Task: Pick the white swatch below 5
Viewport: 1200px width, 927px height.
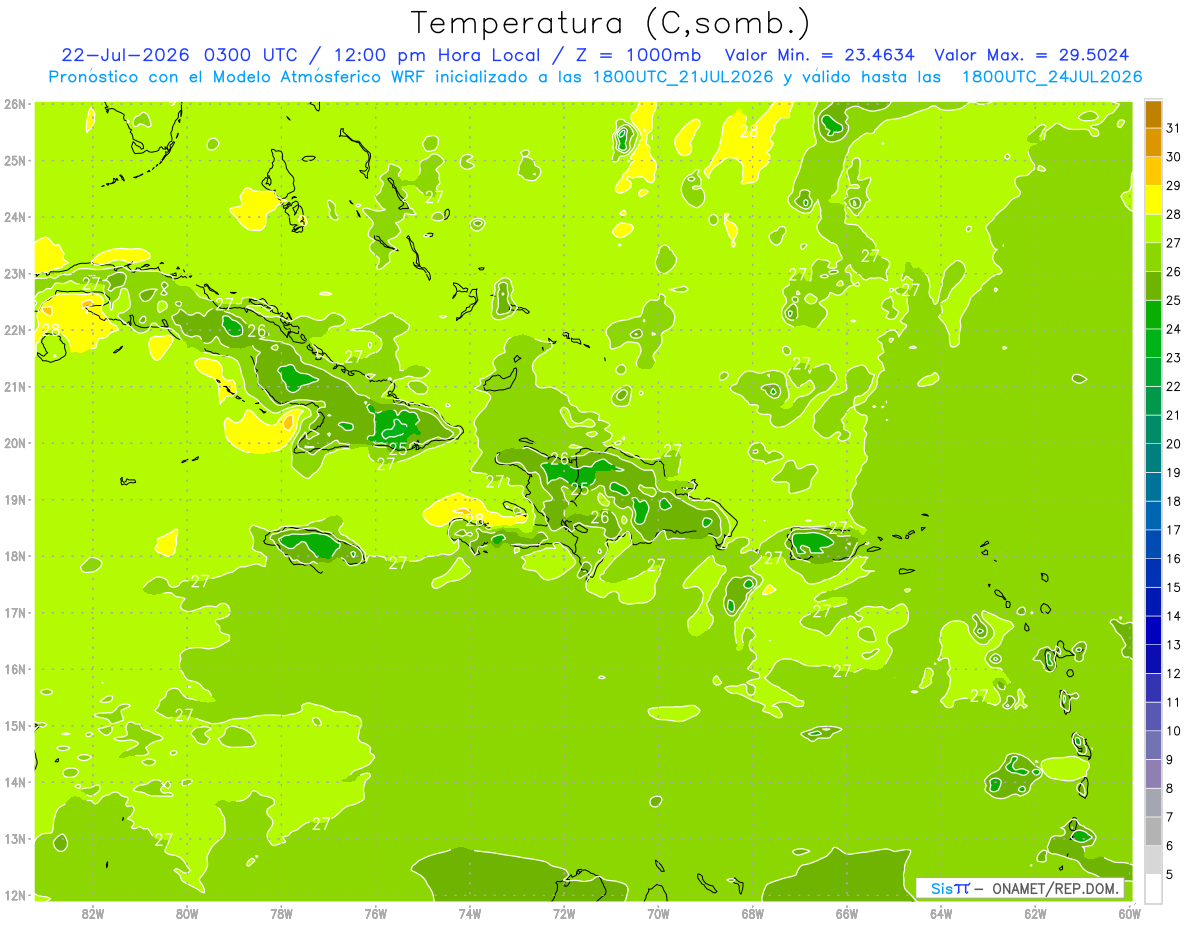Action: [x=1153, y=888]
